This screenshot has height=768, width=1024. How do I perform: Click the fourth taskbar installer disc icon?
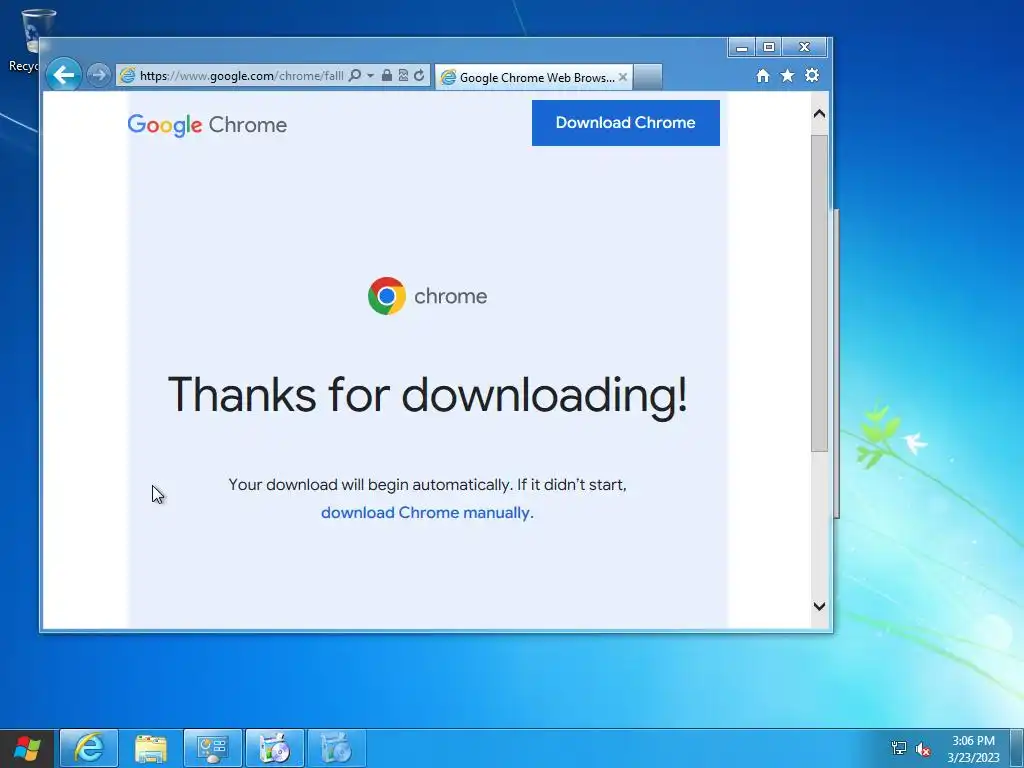[x=274, y=748]
